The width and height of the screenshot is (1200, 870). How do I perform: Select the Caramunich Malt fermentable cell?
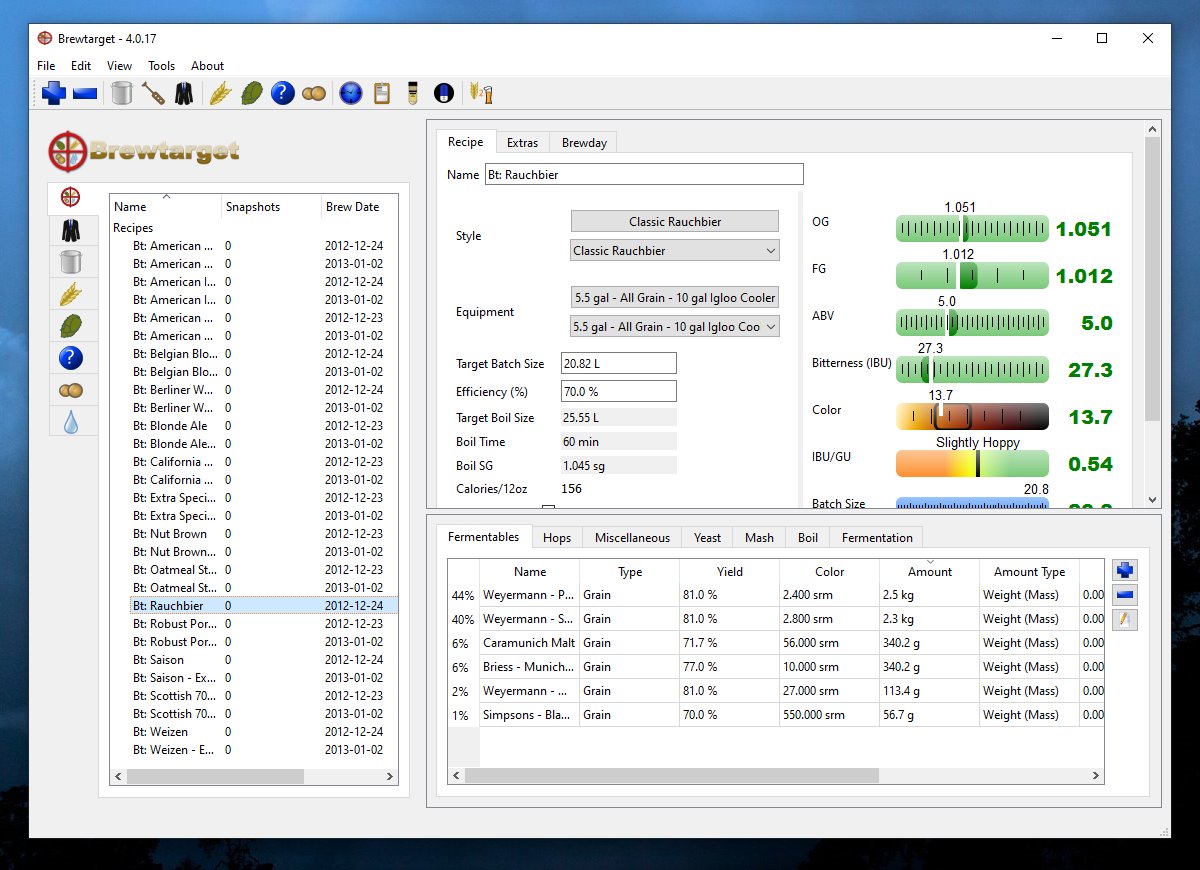coord(529,643)
